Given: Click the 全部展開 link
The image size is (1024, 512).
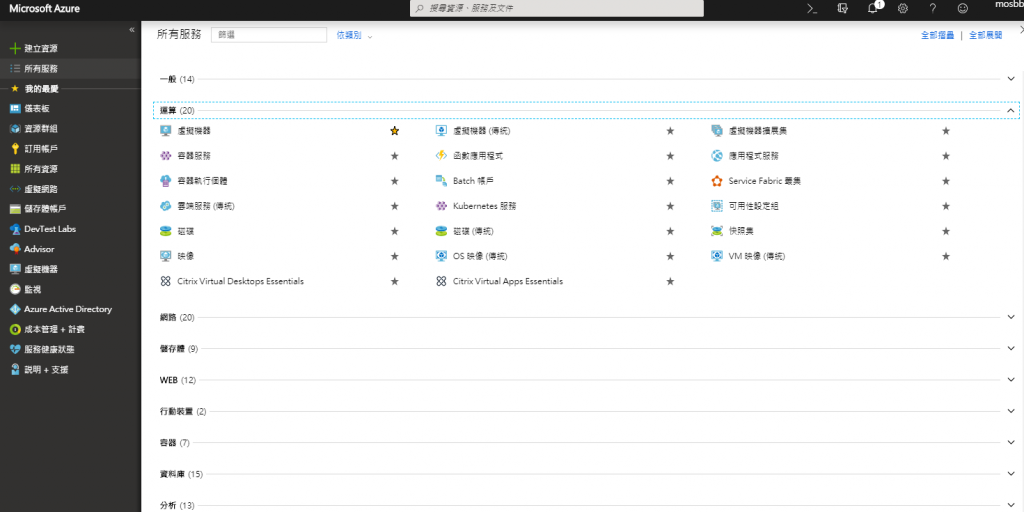Looking at the screenshot, I should [985, 35].
